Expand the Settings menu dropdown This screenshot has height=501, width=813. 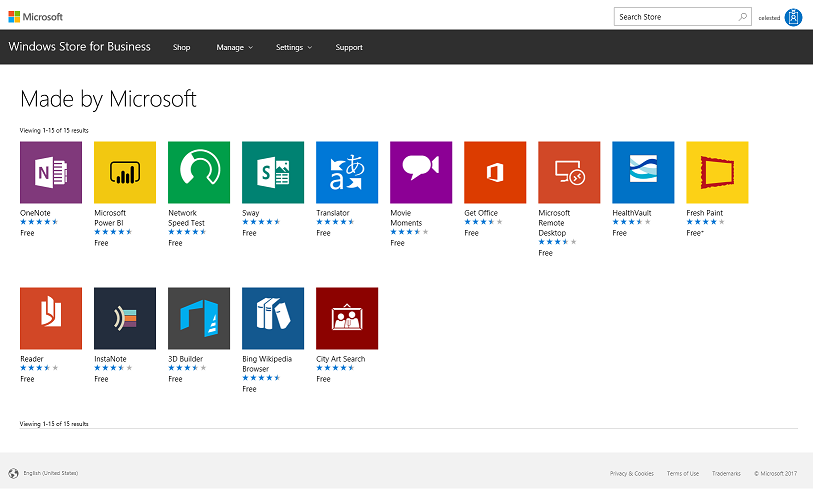294,47
